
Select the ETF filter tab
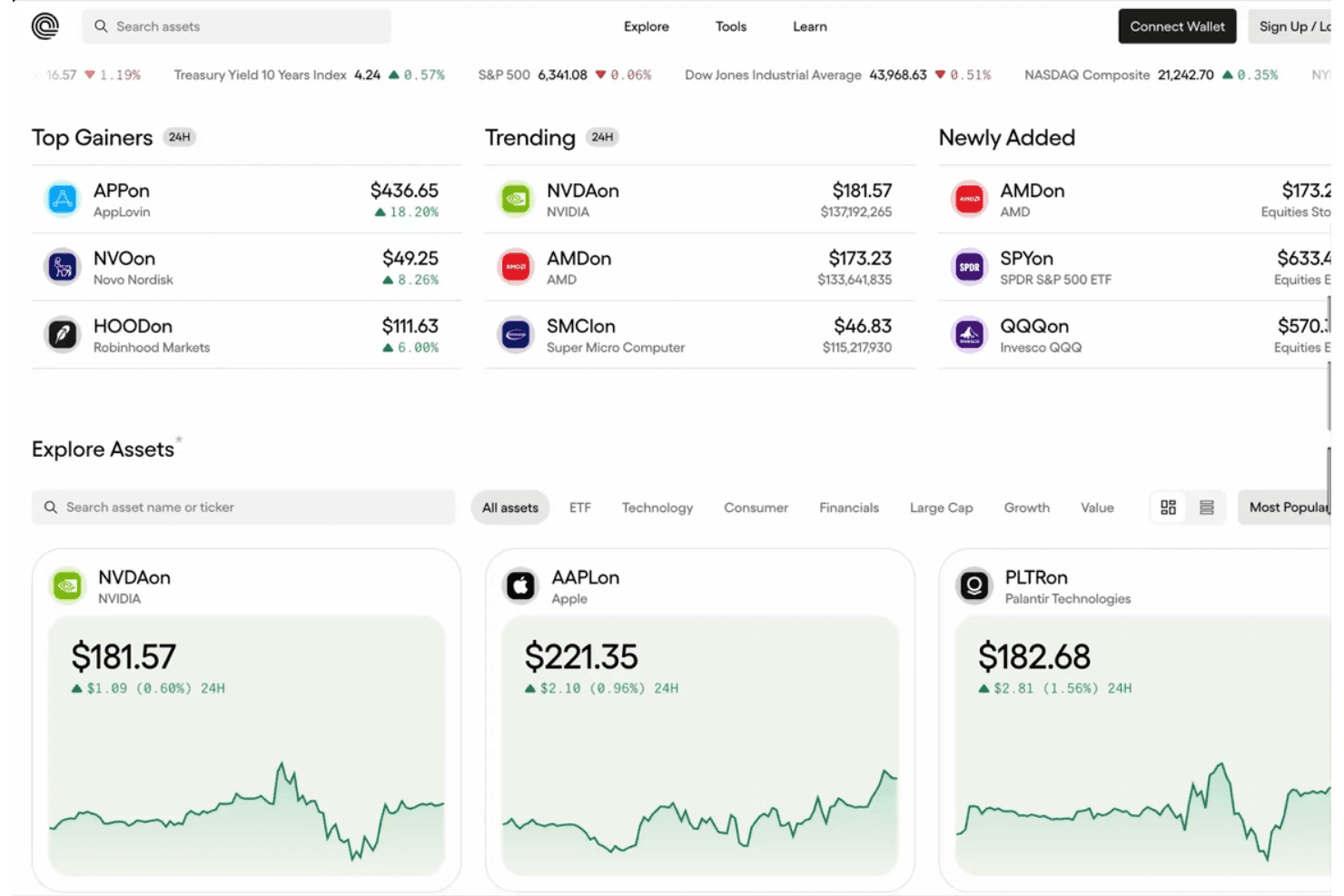pos(580,507)
